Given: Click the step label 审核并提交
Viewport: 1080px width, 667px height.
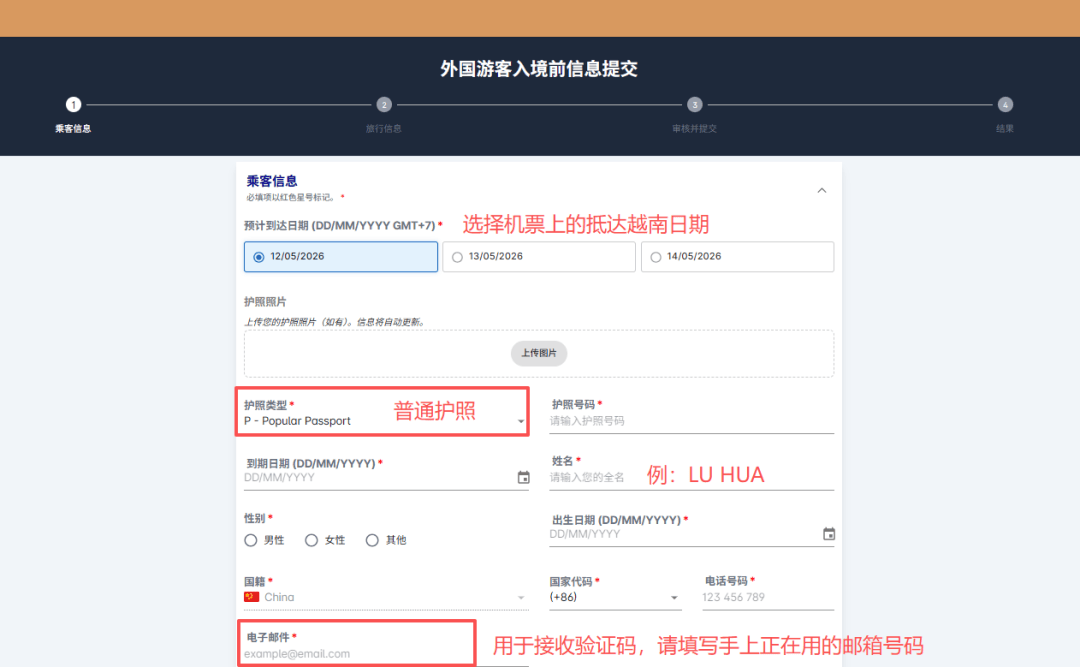Looking at the screenshot, I should click(x=694, y=129).
